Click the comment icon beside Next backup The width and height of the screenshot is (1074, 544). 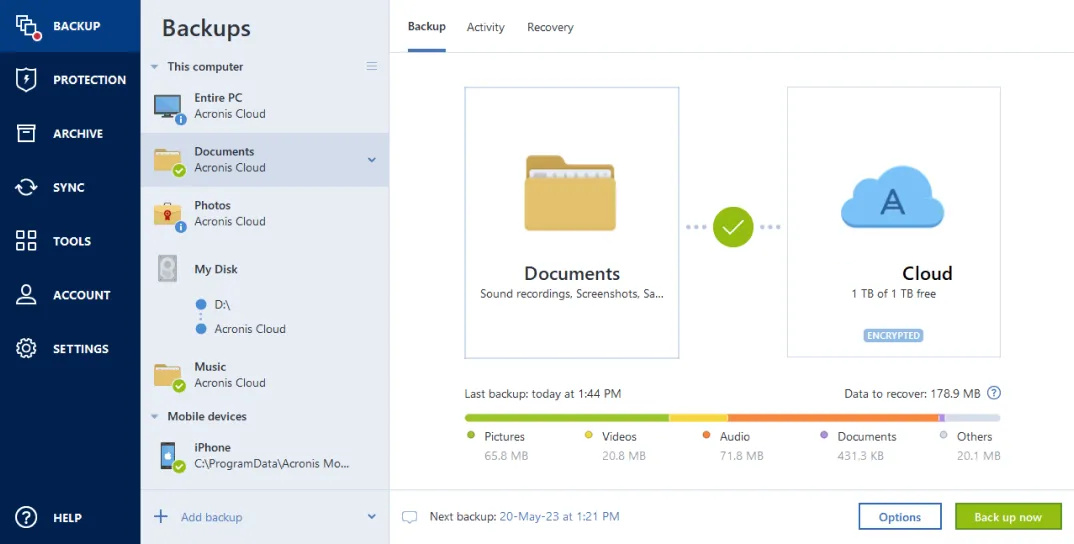click(409, 517)
